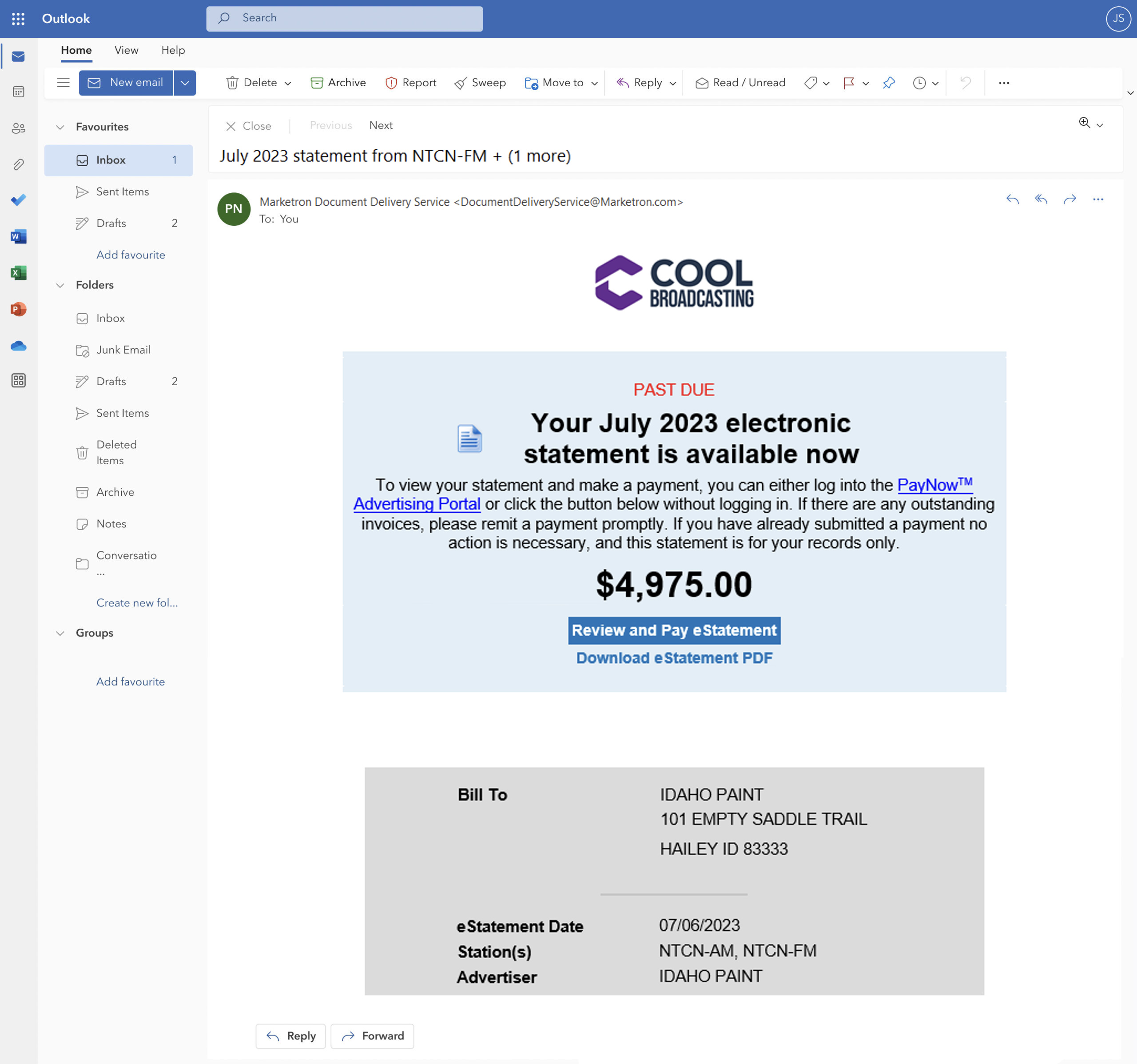Image resolution: width=1137 pixels, height=1064 pixels.
Task: Collapse the Folders section
Action: (x=60, y=285)
